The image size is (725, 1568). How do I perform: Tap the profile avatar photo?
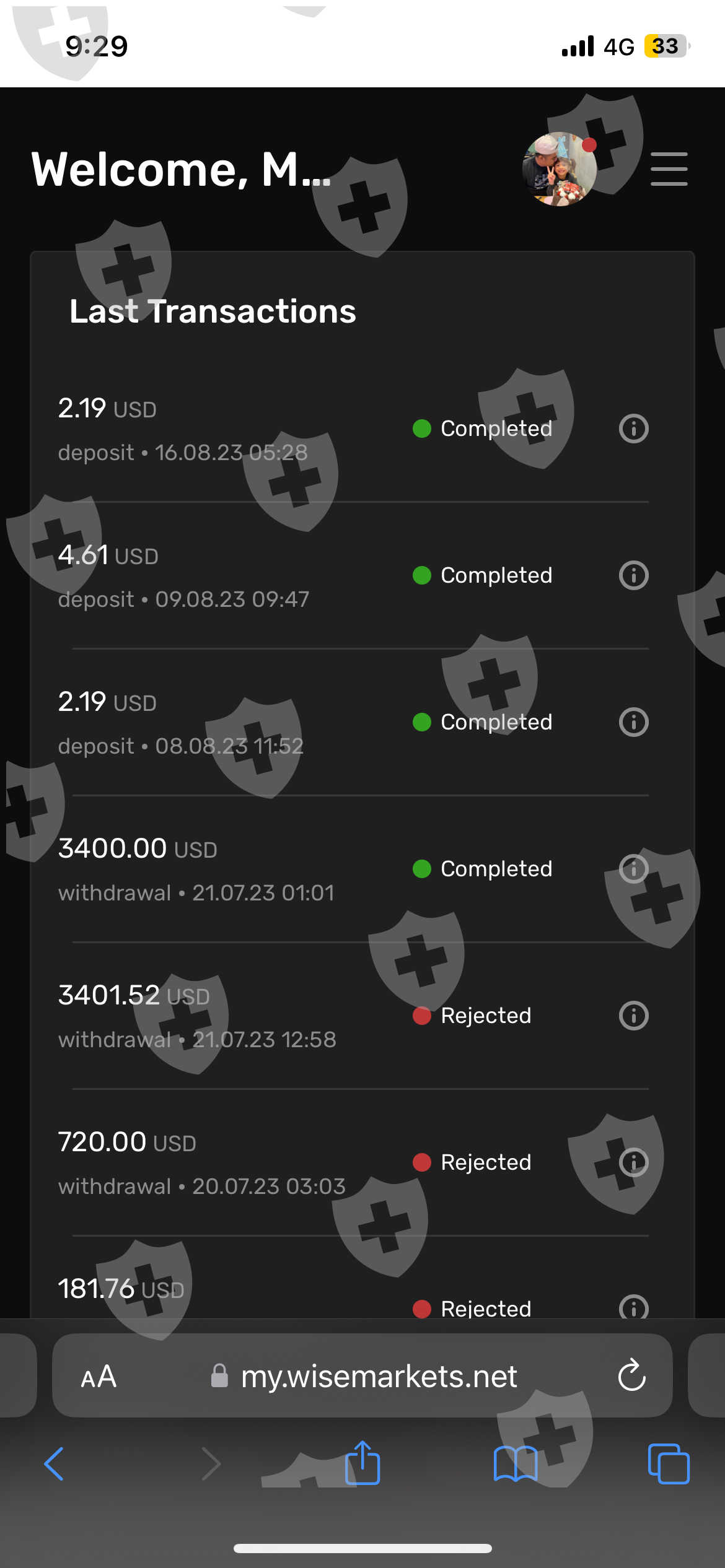click(560, 169)
